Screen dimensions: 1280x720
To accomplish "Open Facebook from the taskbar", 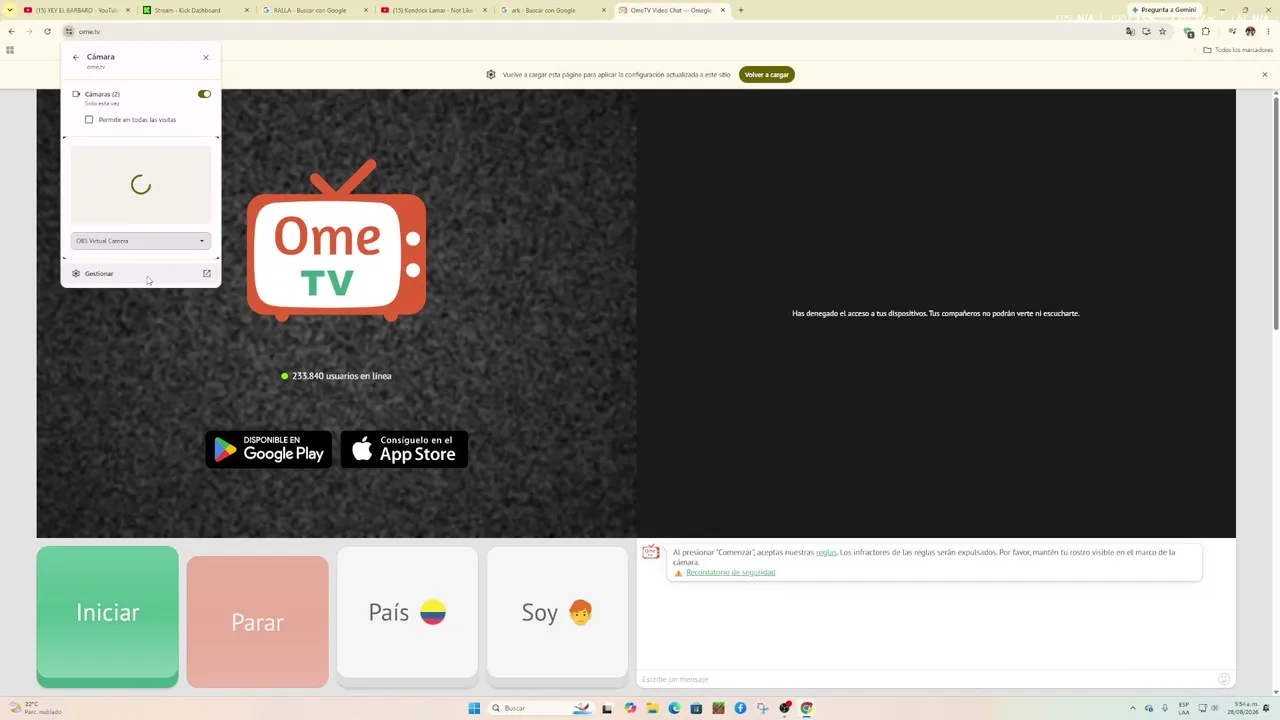I will [740, 708].
